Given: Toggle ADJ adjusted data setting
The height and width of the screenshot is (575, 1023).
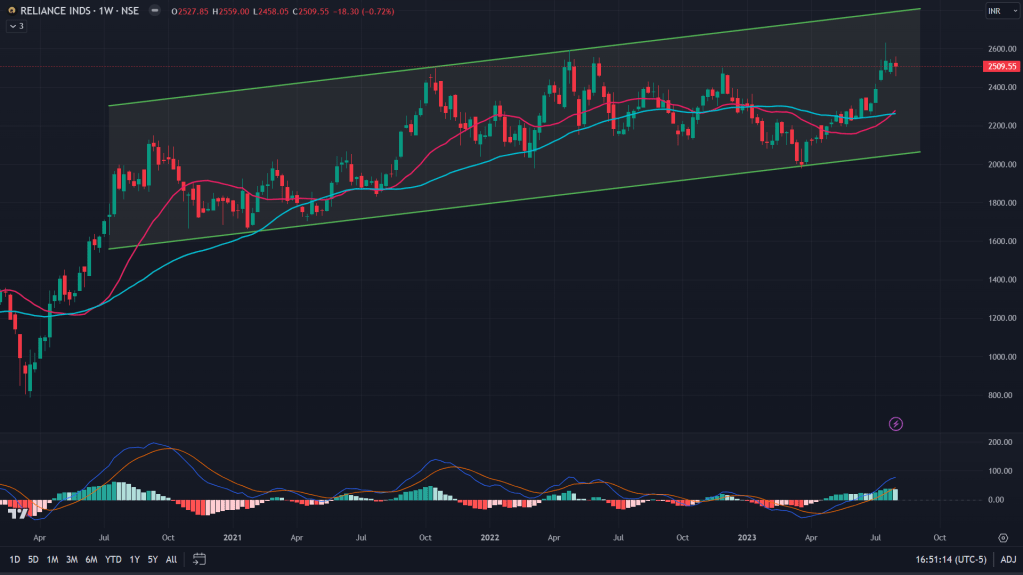Looking at the screenshot, I should [1008, 559].
